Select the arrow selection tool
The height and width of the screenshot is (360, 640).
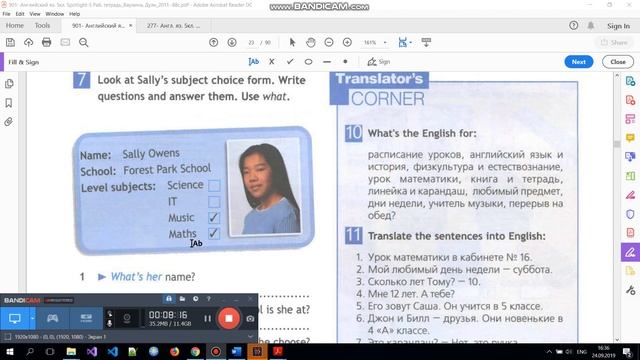pyautogui.click(x=292, y=42)
